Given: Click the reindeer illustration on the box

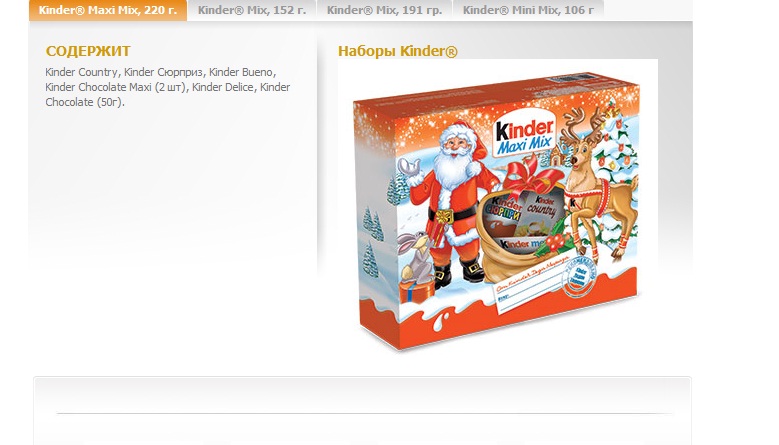Looking at the screenshot, I should pos(598,181).
